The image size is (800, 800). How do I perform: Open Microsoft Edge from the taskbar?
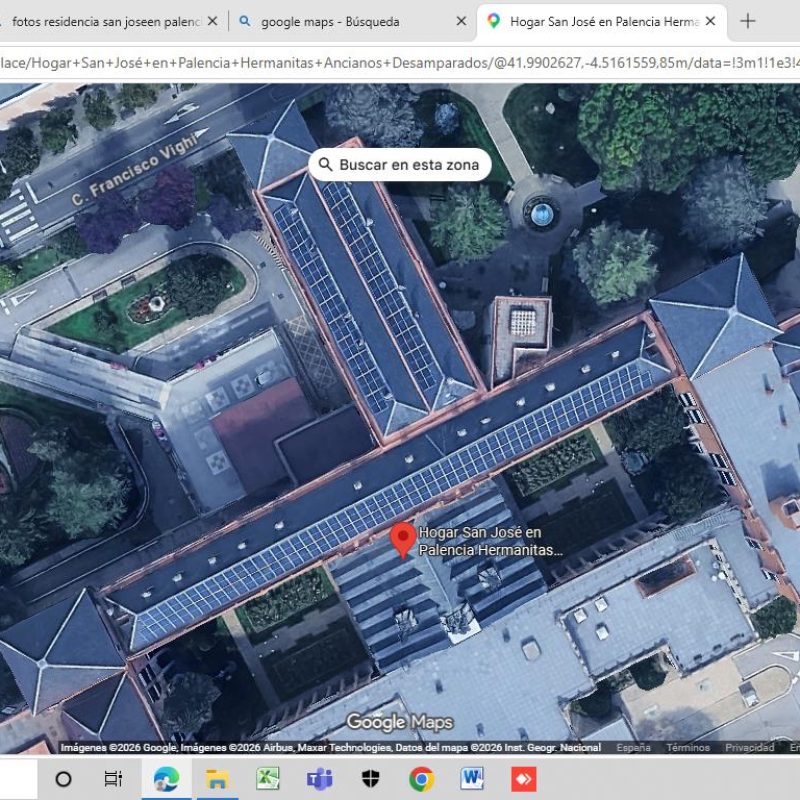pos(166,779)
